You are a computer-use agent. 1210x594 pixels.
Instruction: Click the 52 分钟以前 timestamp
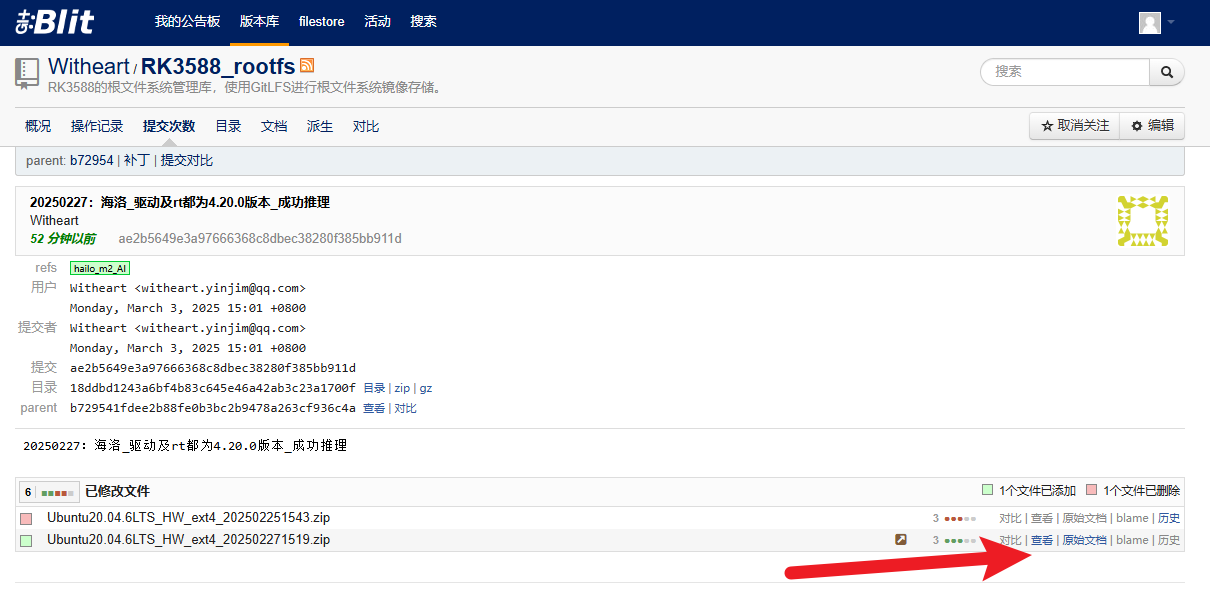tap(62, 238)
